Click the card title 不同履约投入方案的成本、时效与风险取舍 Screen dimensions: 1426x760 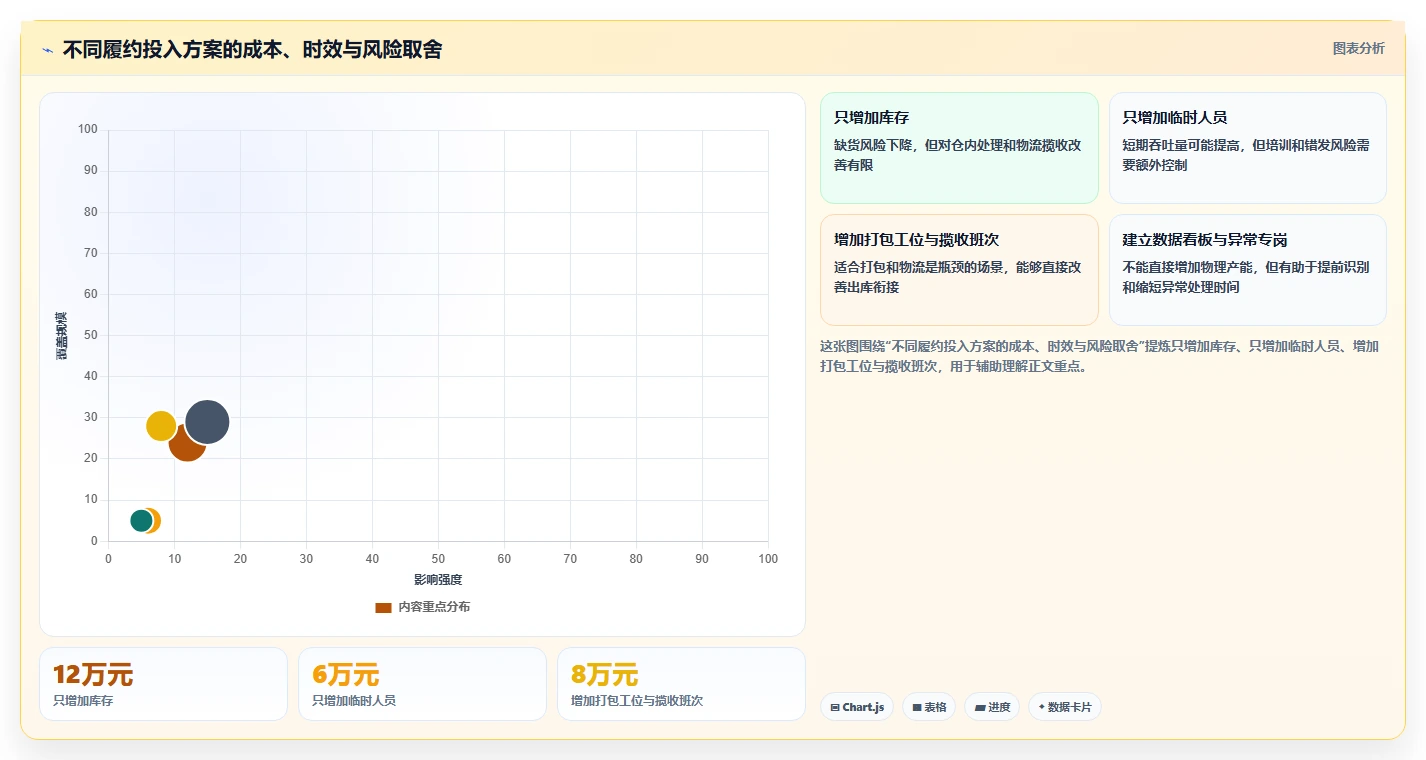[252, 49]
